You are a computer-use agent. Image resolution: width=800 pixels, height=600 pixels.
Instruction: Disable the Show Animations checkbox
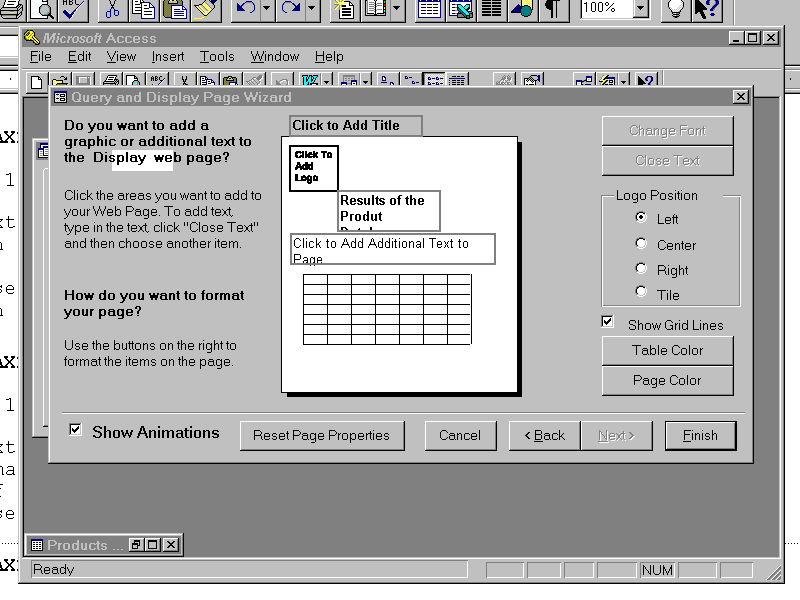pos(75,430)
